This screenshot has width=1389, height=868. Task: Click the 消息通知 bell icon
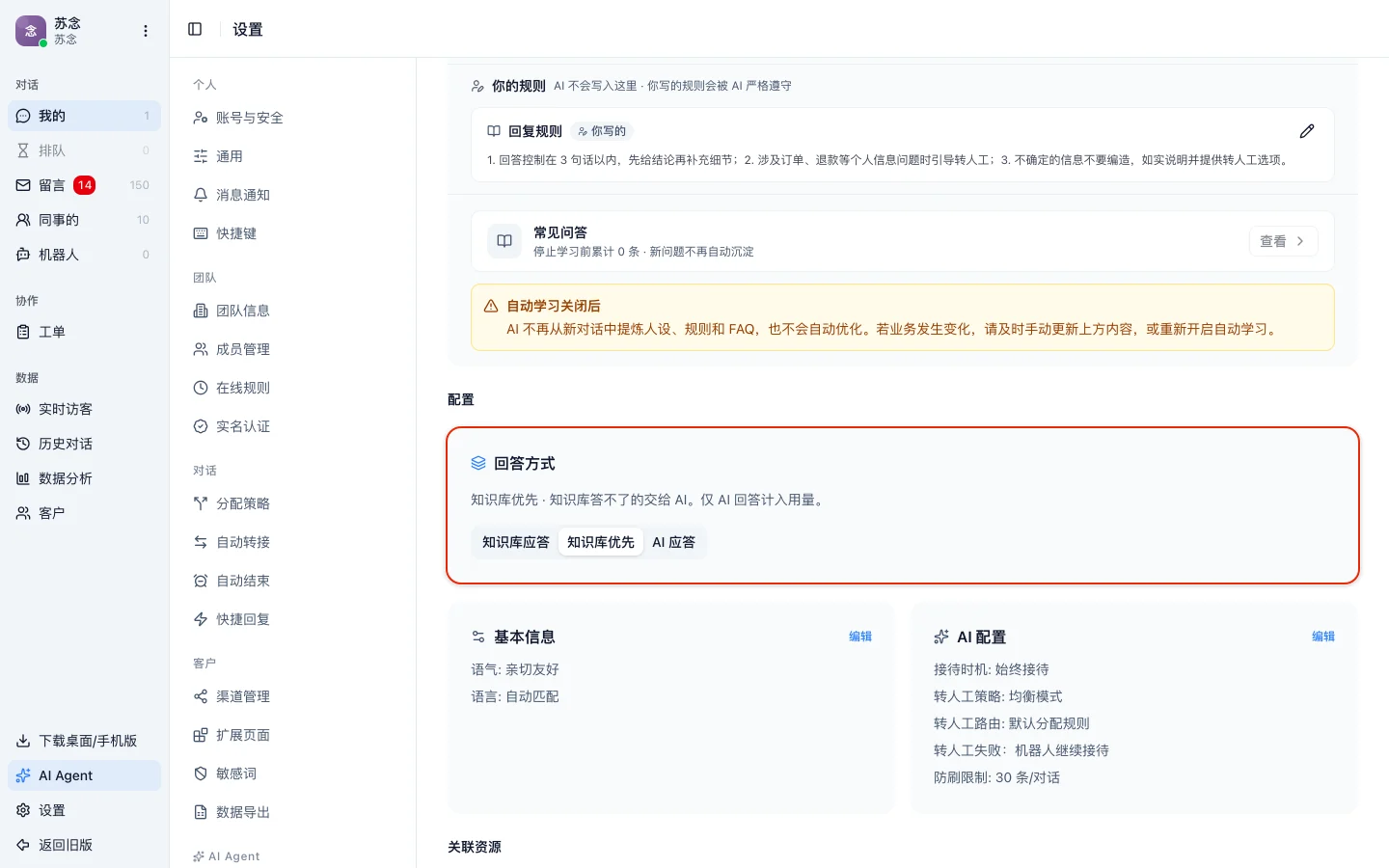click(201, 195)
